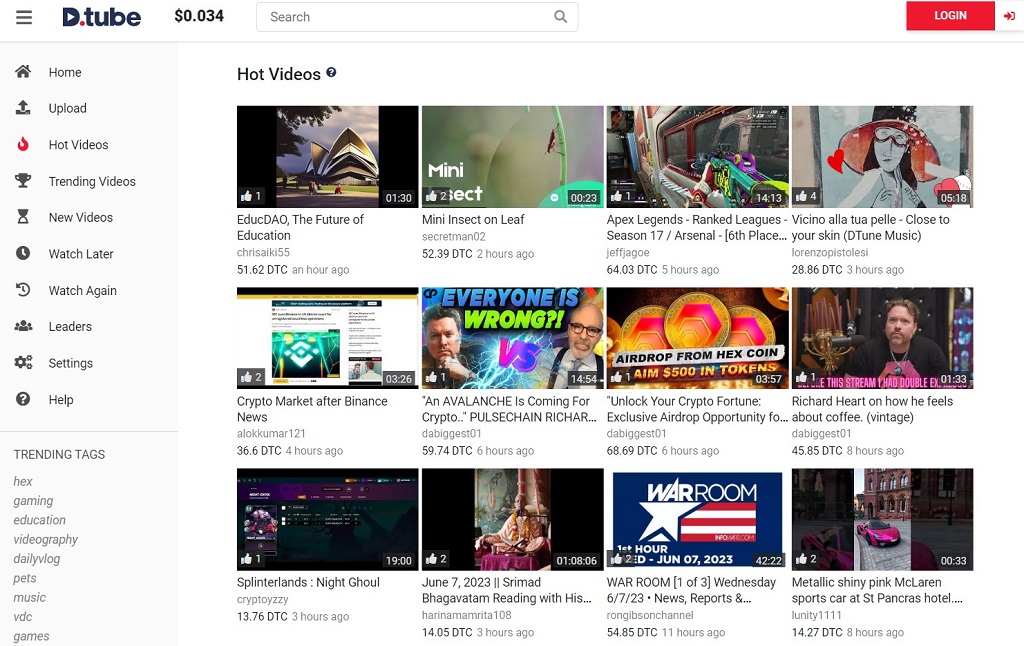Visit channel secretman02

point(454,236)
